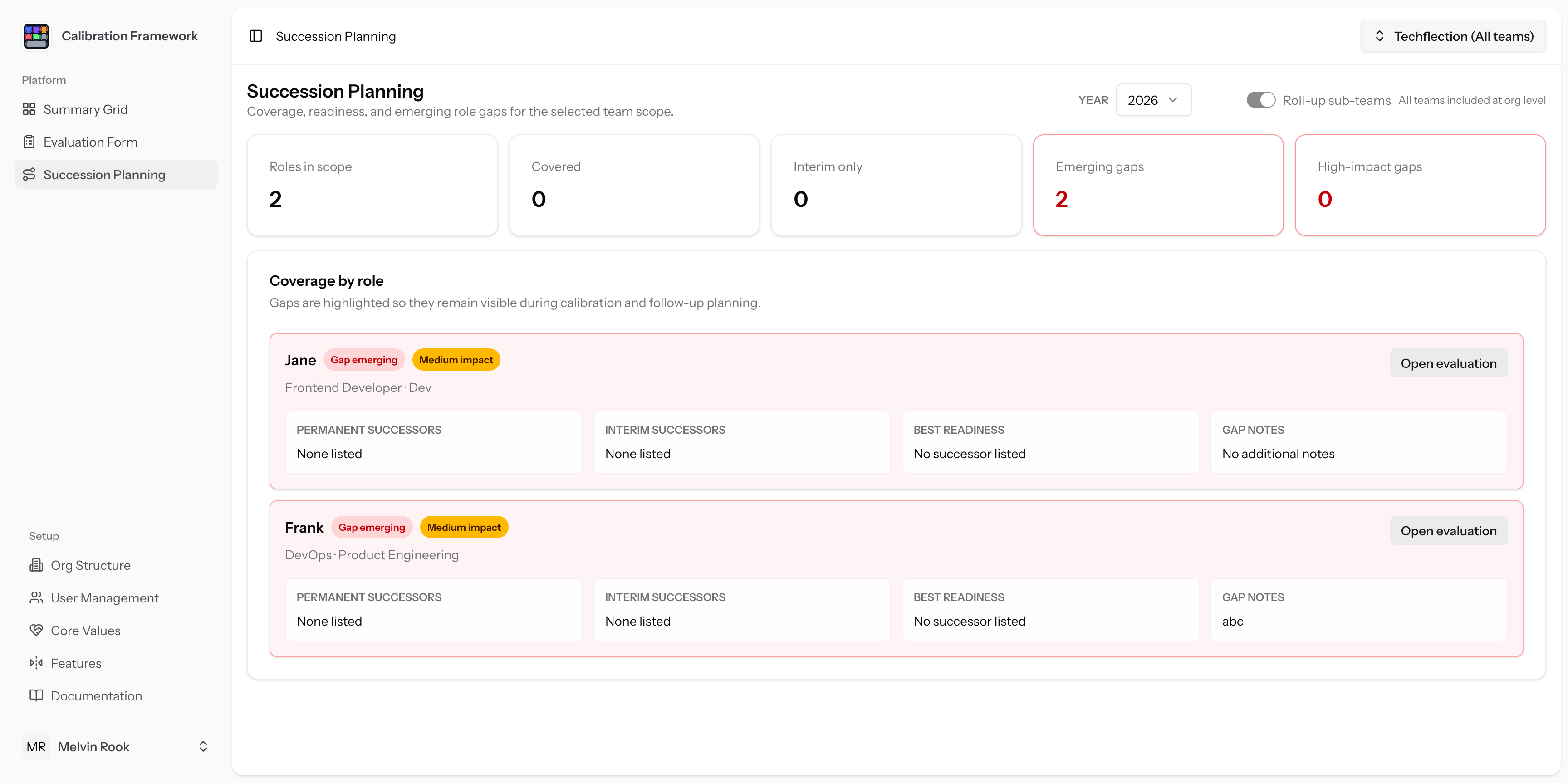1568x783 pixels.
Task: Click the Calibration Framework app logo
Action: click(x=36, y=36)
